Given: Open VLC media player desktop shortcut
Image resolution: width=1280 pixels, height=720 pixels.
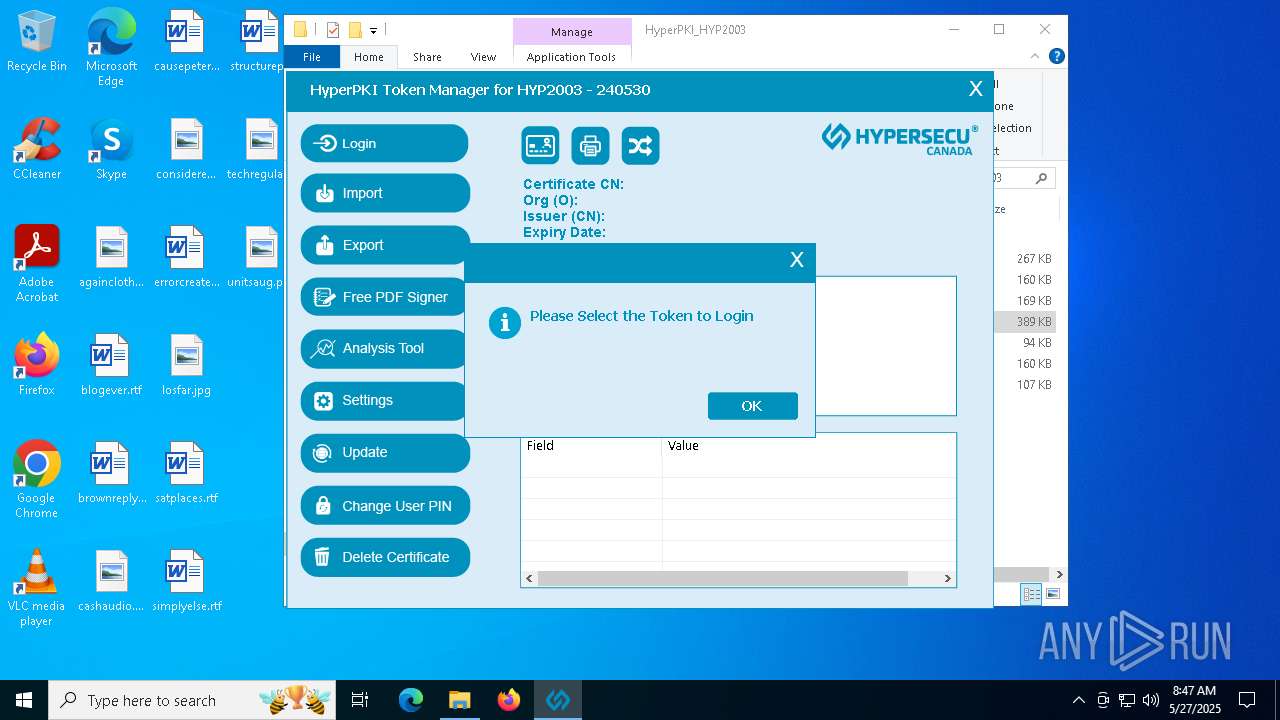Looking at the screenshot, I should pos(37,588).
